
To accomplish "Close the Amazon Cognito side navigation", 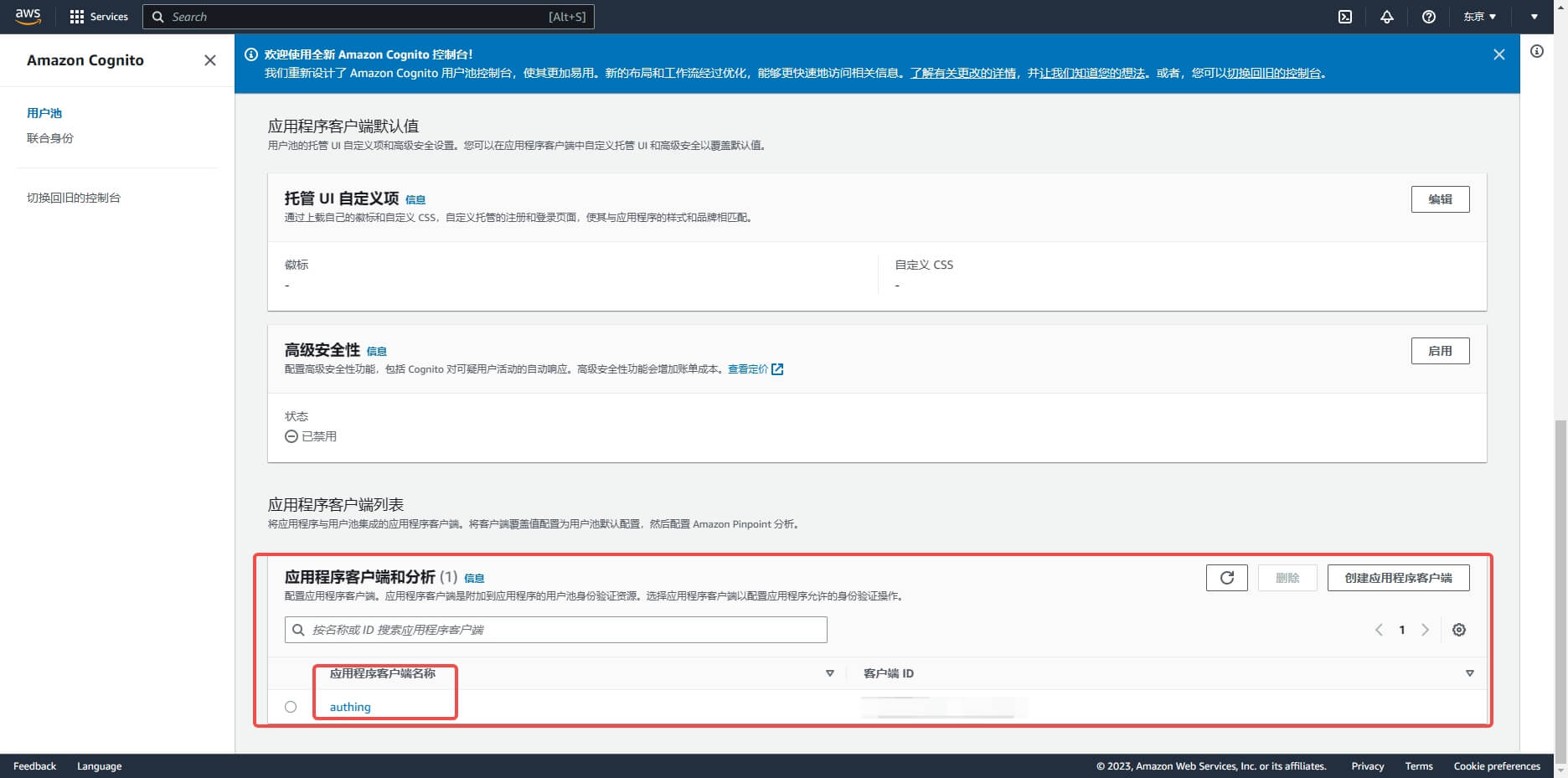I will tap(210, 60).
